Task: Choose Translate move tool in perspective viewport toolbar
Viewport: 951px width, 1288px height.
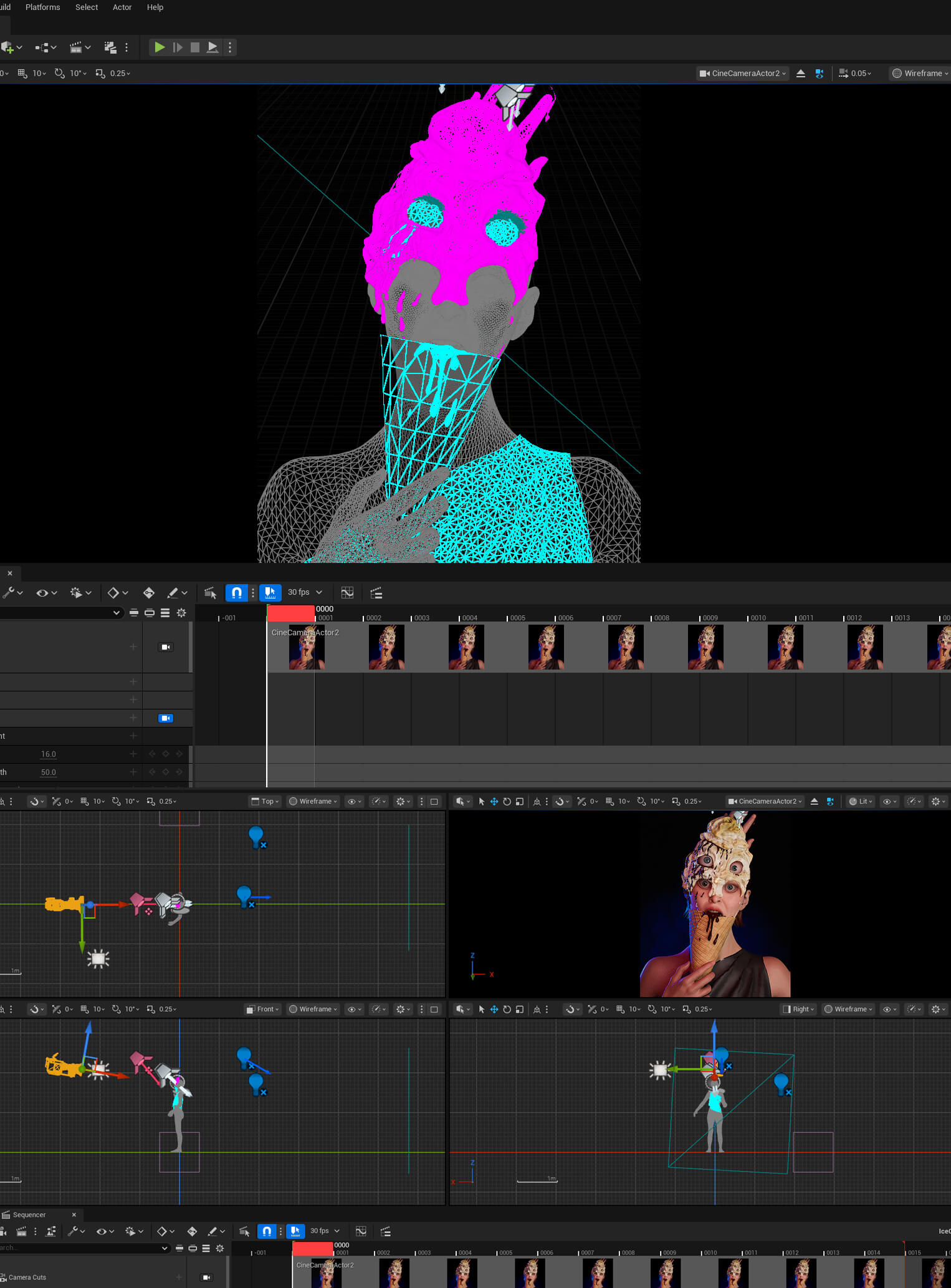Action: 494,802
